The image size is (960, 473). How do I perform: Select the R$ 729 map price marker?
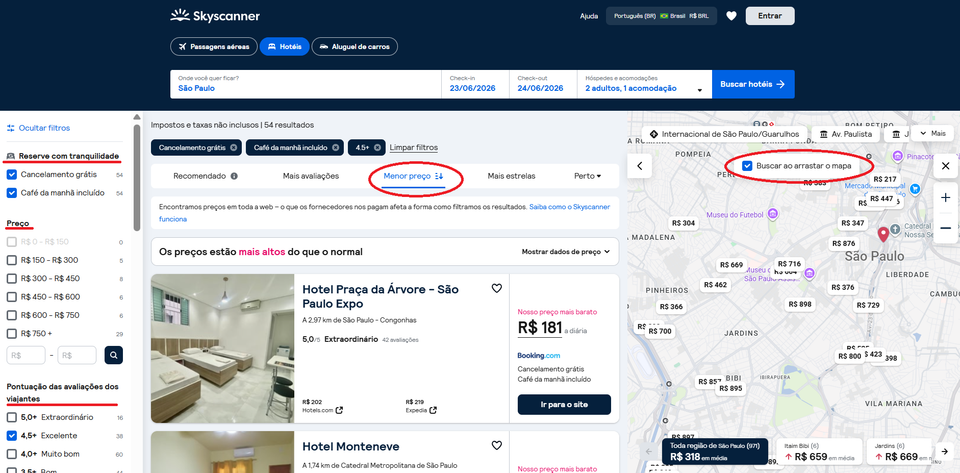868,305
